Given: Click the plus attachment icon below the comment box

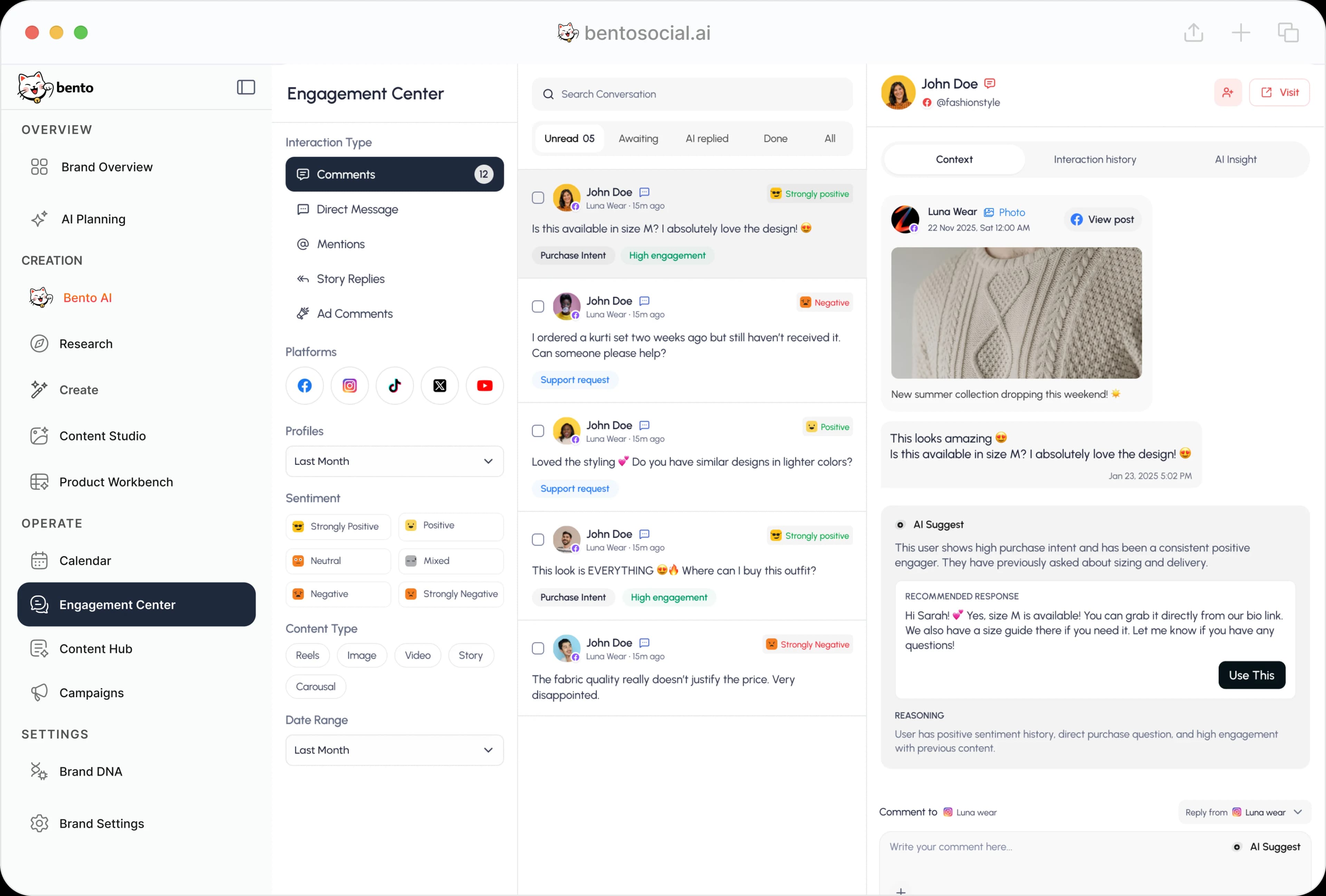Looking at the screenshot, I should click(901, 892).
